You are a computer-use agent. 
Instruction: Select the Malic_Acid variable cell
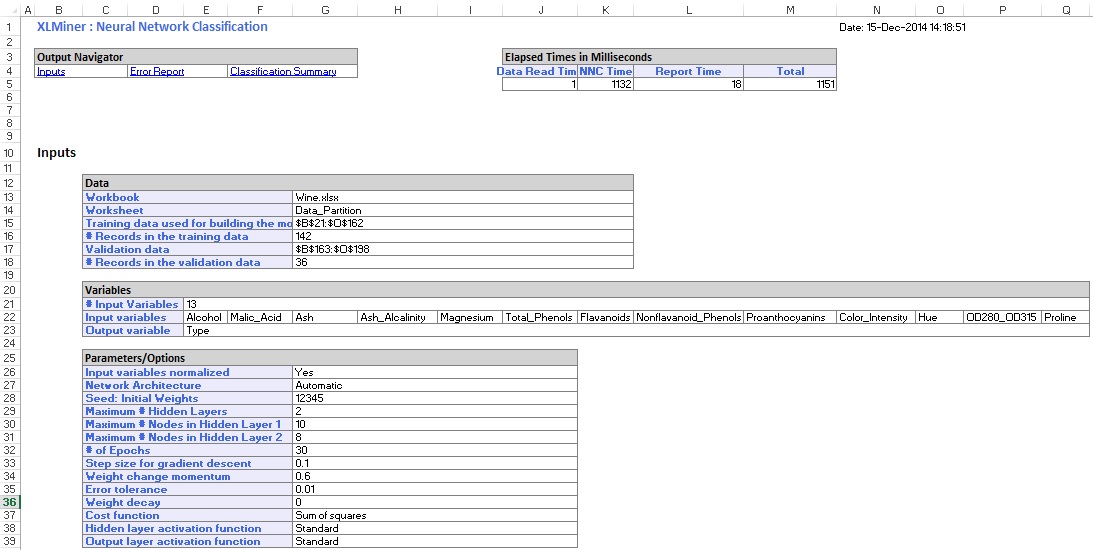tap(257, 317)
